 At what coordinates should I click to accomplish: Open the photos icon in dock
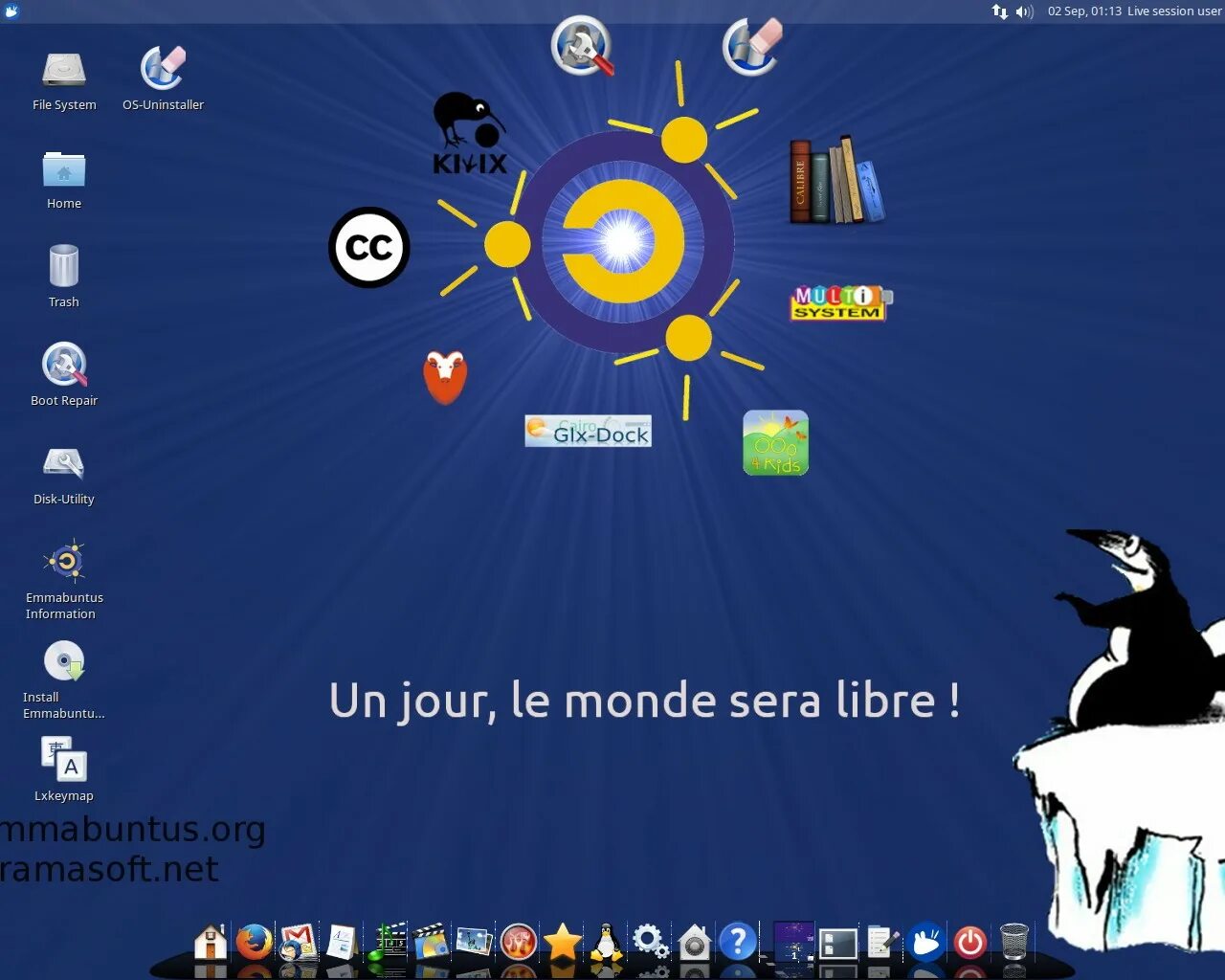tap(475, 943)
